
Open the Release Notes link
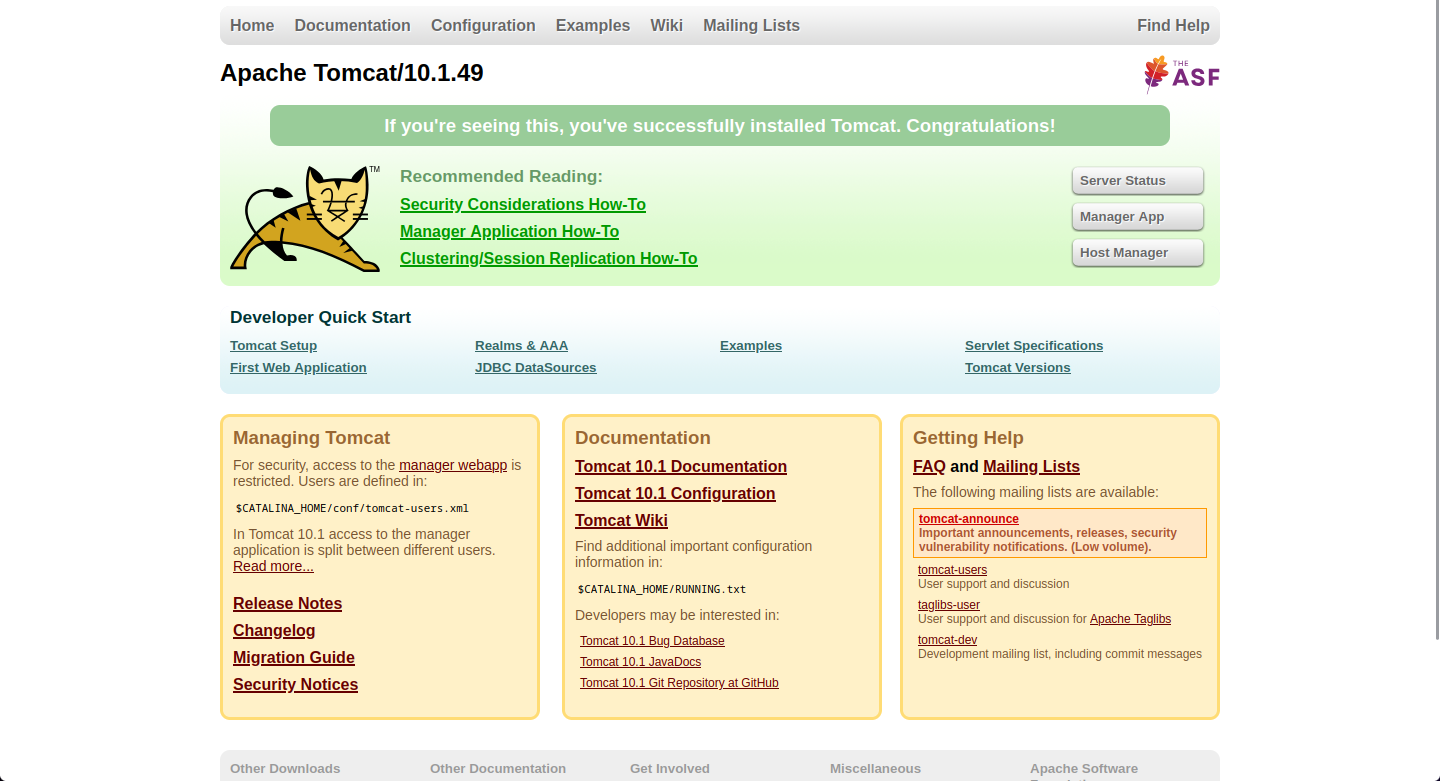tap(287, 604)
